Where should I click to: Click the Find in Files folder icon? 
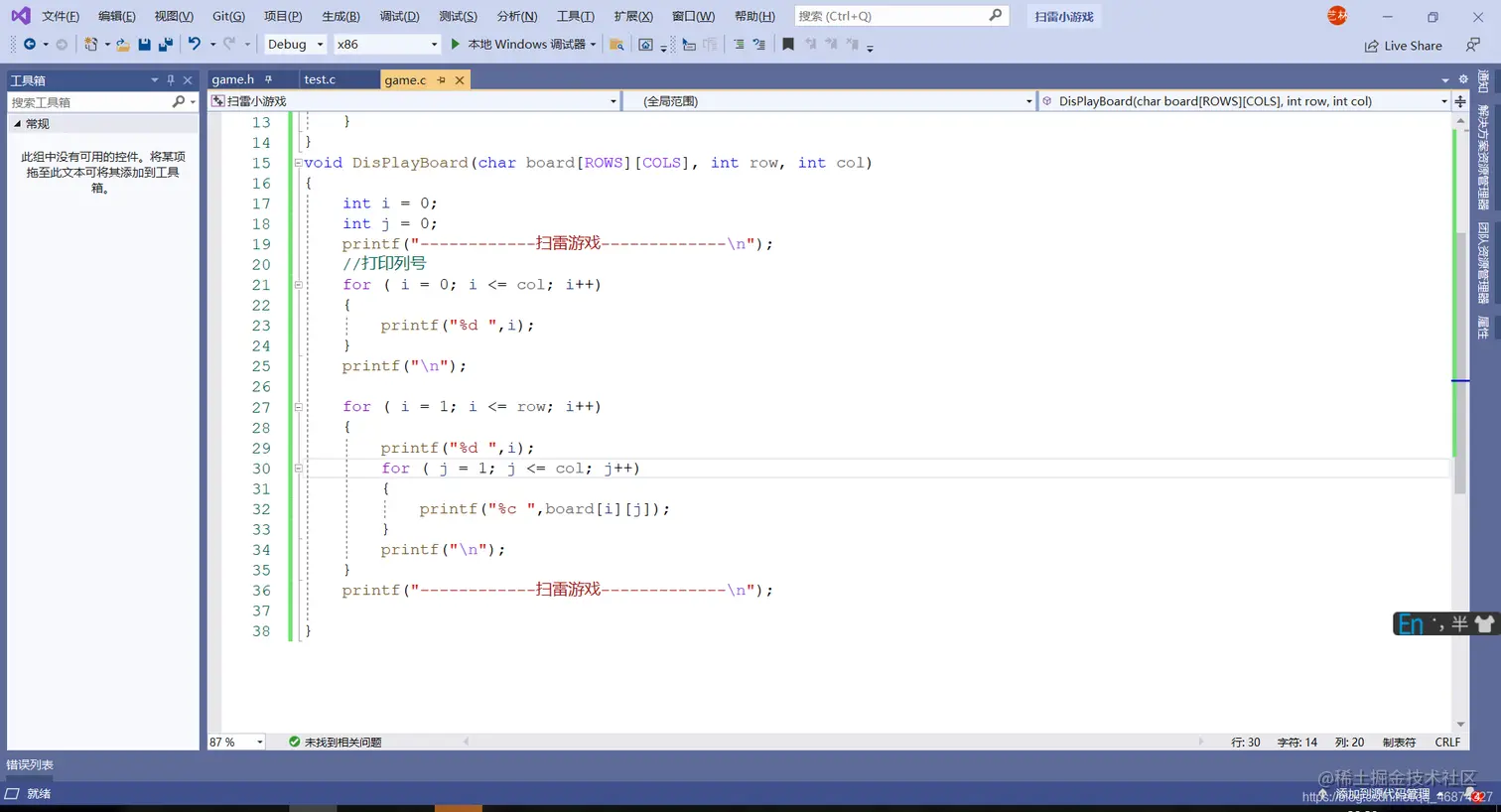616,45
